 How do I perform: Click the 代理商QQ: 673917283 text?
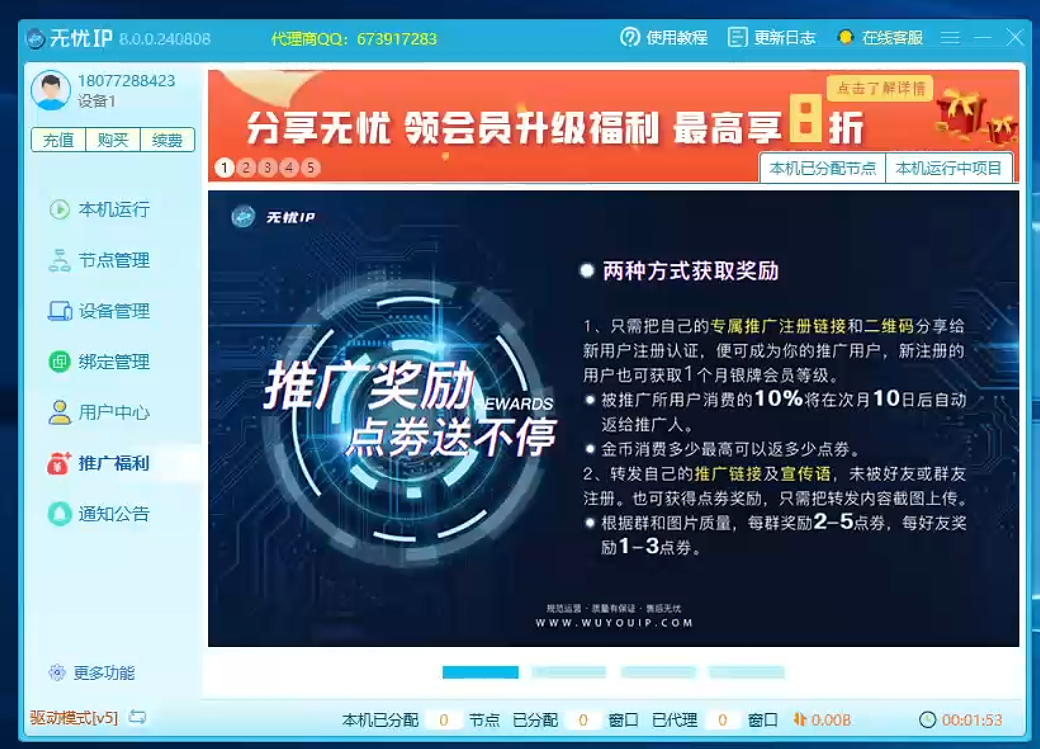point(354,39)
